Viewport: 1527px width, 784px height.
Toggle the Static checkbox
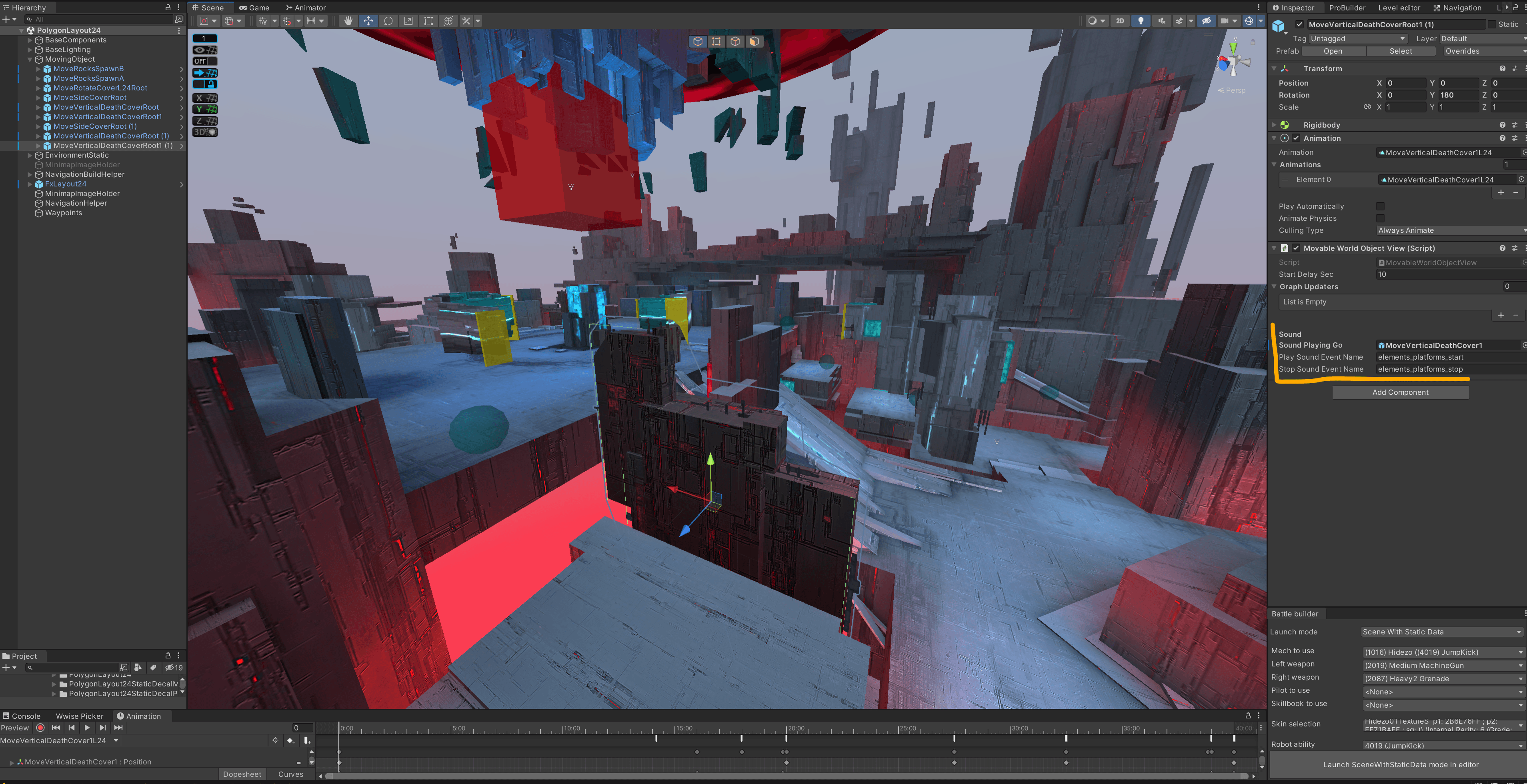pos(1492,24)
